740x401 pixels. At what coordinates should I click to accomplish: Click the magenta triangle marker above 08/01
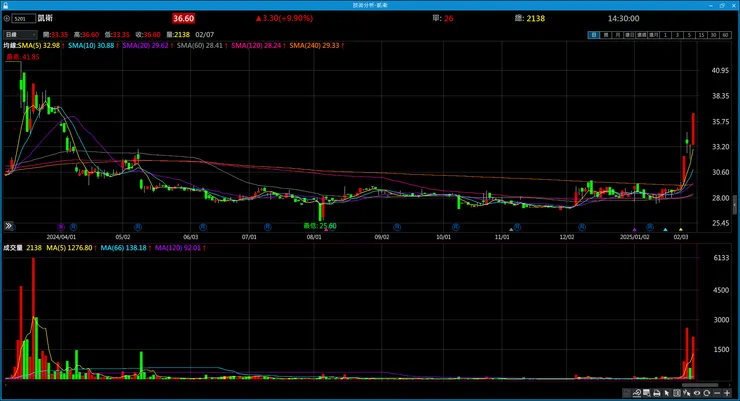(x=326, y=230)
